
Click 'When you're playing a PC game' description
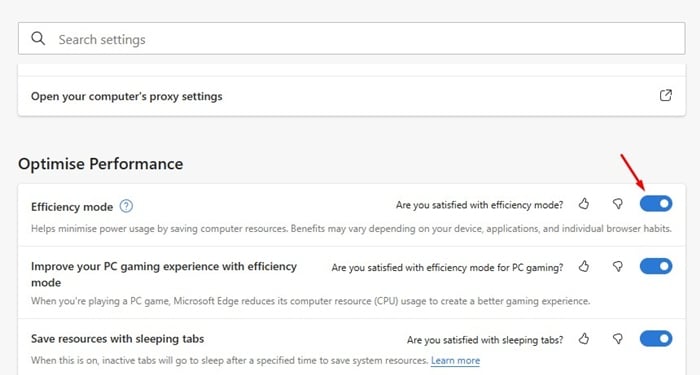coord(310,301)
